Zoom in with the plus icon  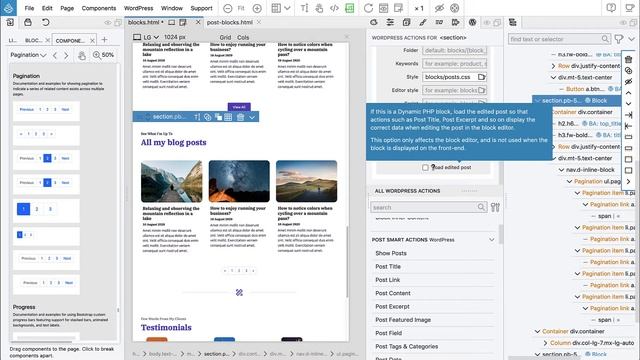click(x=257, y=8)
